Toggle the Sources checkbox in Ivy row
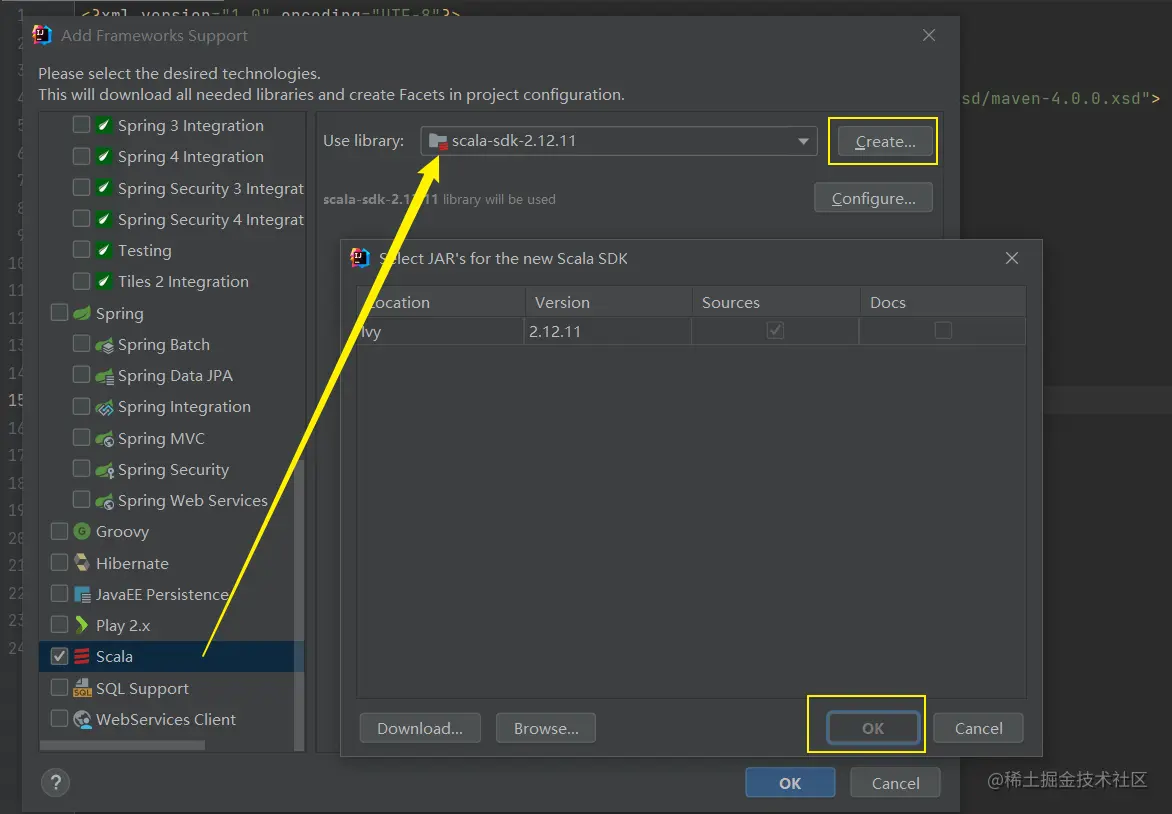This screenshot has width=1172, height=814. click(x=775, y=330)
